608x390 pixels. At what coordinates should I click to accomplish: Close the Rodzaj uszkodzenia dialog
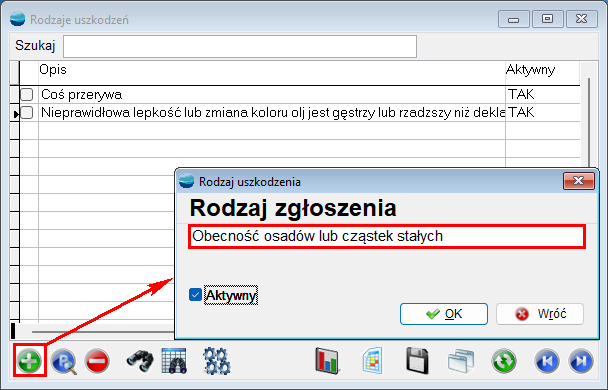pyautogui.click(x=579, y=181)
